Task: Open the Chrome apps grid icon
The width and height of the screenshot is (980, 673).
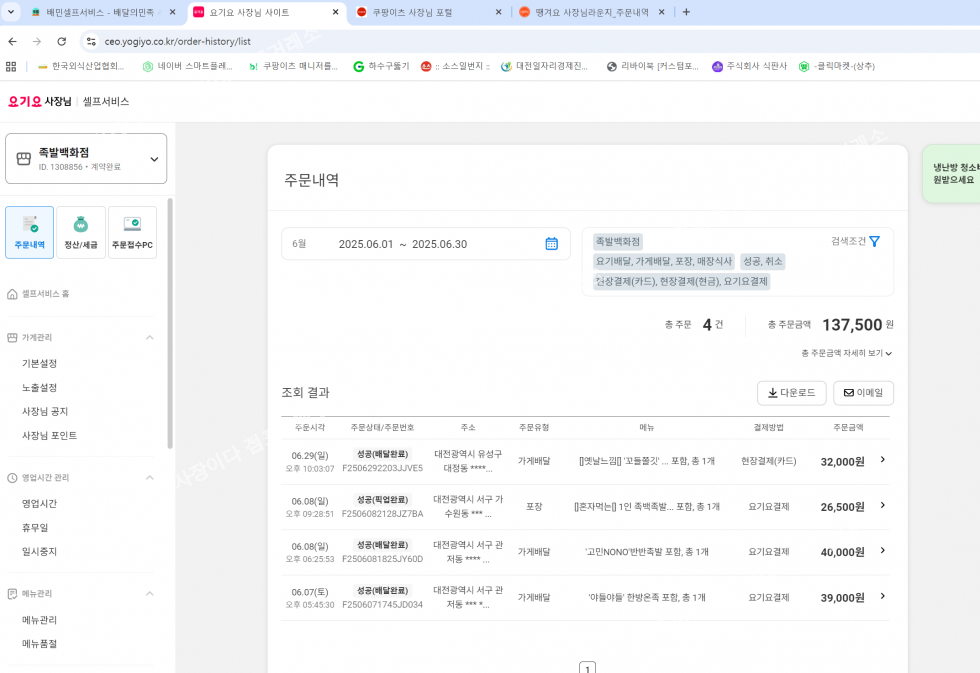Action: pyautogui.click(x=11, y=66)
